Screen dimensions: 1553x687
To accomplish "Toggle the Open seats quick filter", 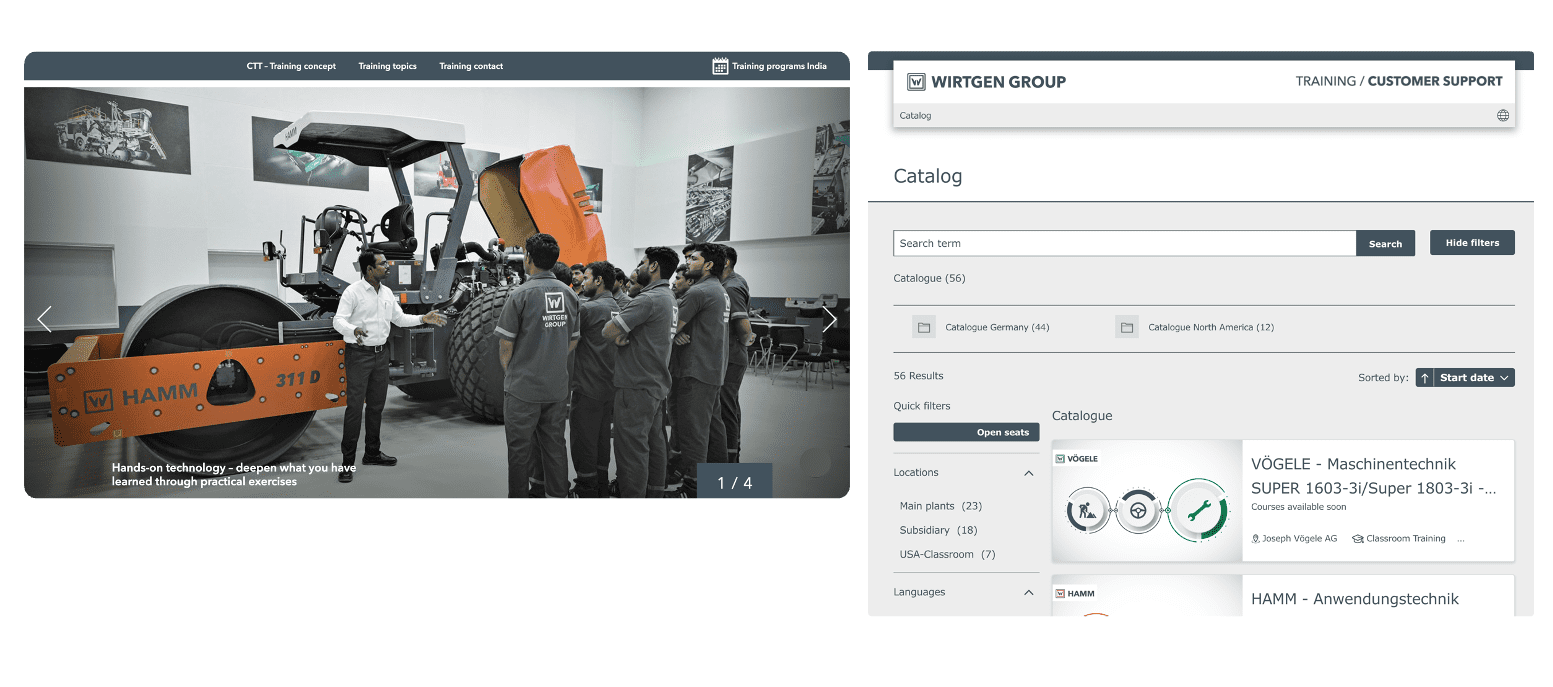I will pos(966,432).
